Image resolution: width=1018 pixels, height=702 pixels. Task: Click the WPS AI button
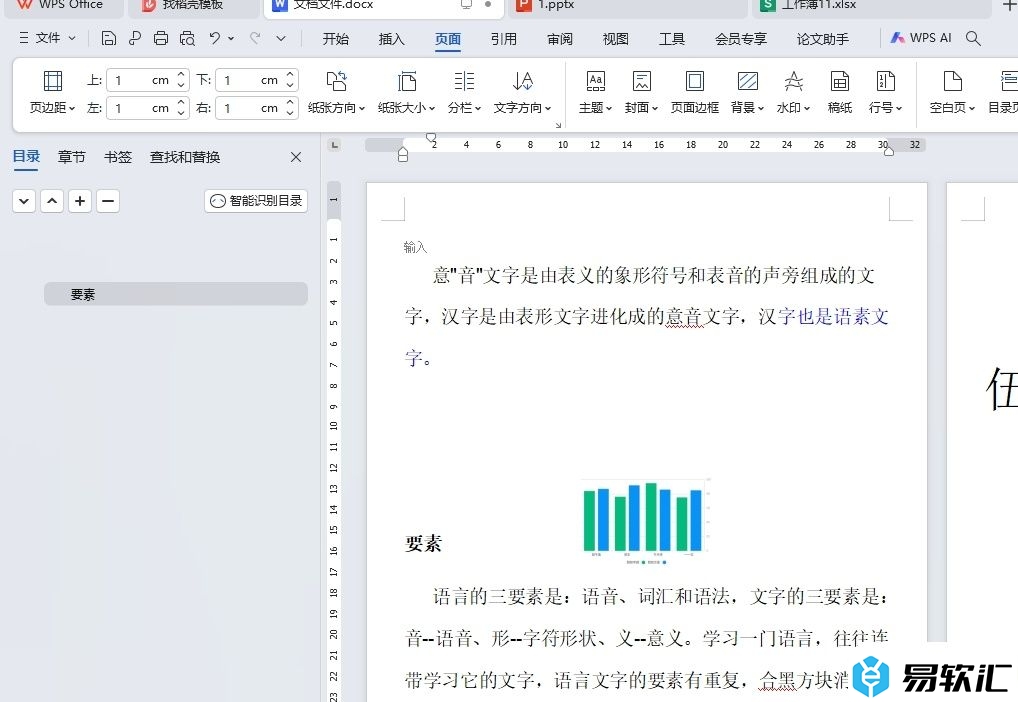[921, 38]
